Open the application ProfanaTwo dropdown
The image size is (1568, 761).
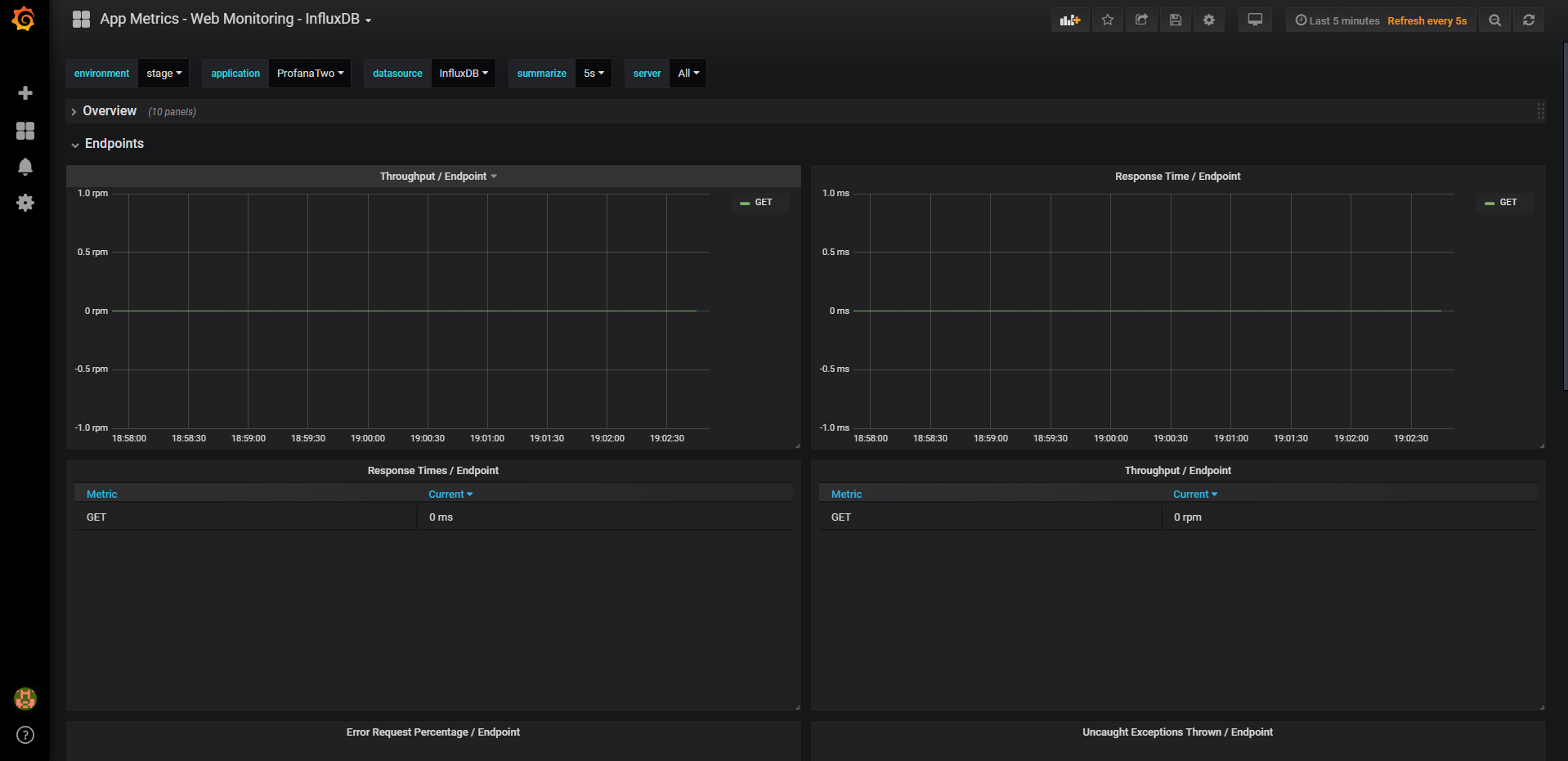[310, 74]
